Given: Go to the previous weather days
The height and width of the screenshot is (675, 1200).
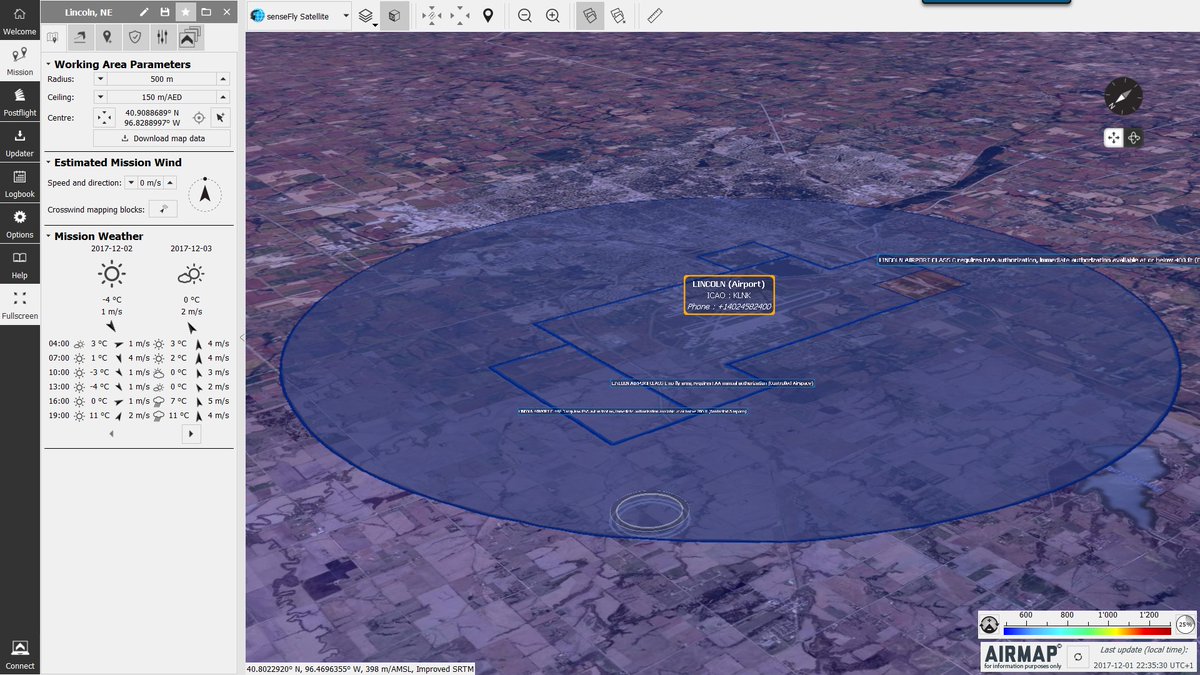Looking at the screenshot, I should 111,434.
